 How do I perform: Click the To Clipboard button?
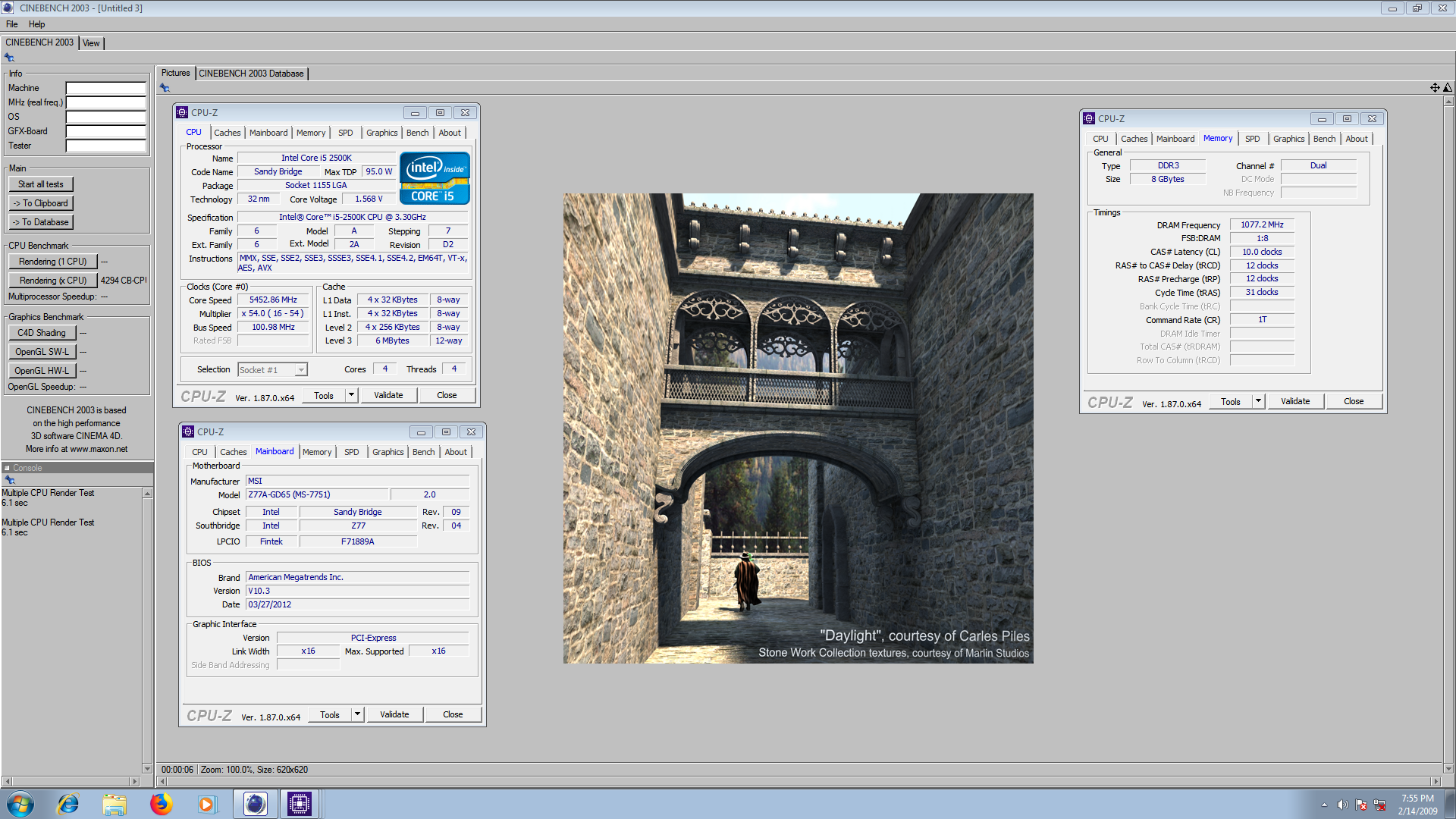click(x=41, y=203)
